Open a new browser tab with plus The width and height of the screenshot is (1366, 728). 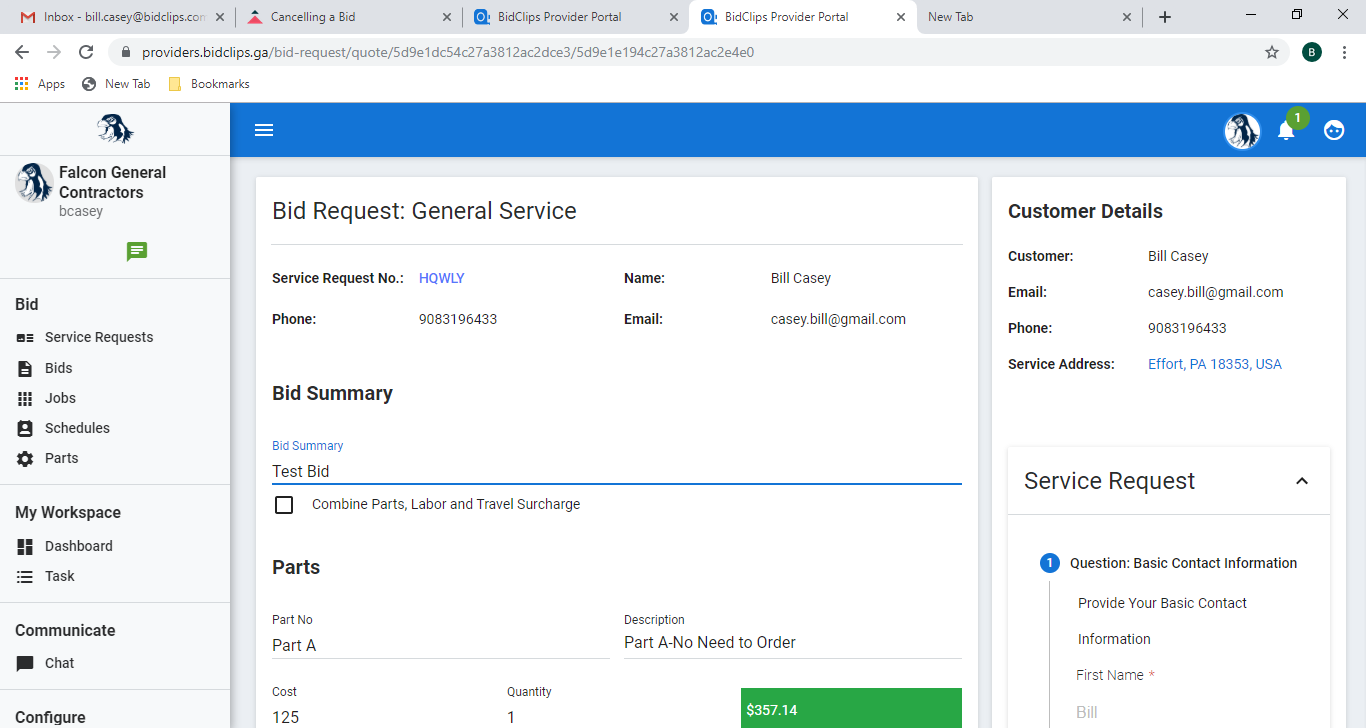coord(1164,17)
